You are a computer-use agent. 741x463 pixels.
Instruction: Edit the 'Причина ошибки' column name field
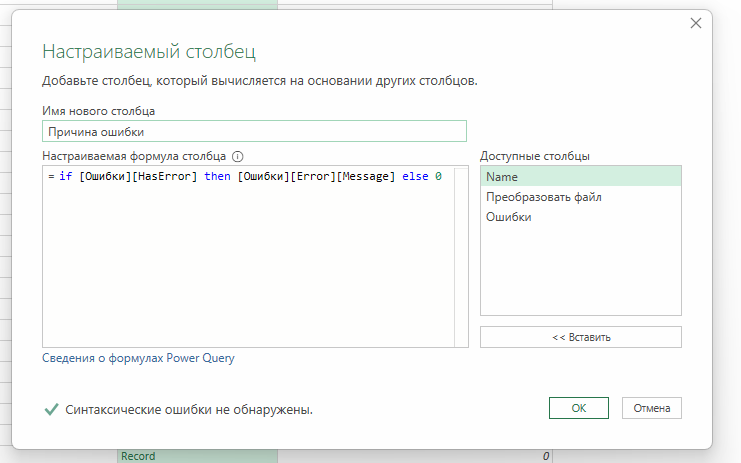[x=254, y=131]
